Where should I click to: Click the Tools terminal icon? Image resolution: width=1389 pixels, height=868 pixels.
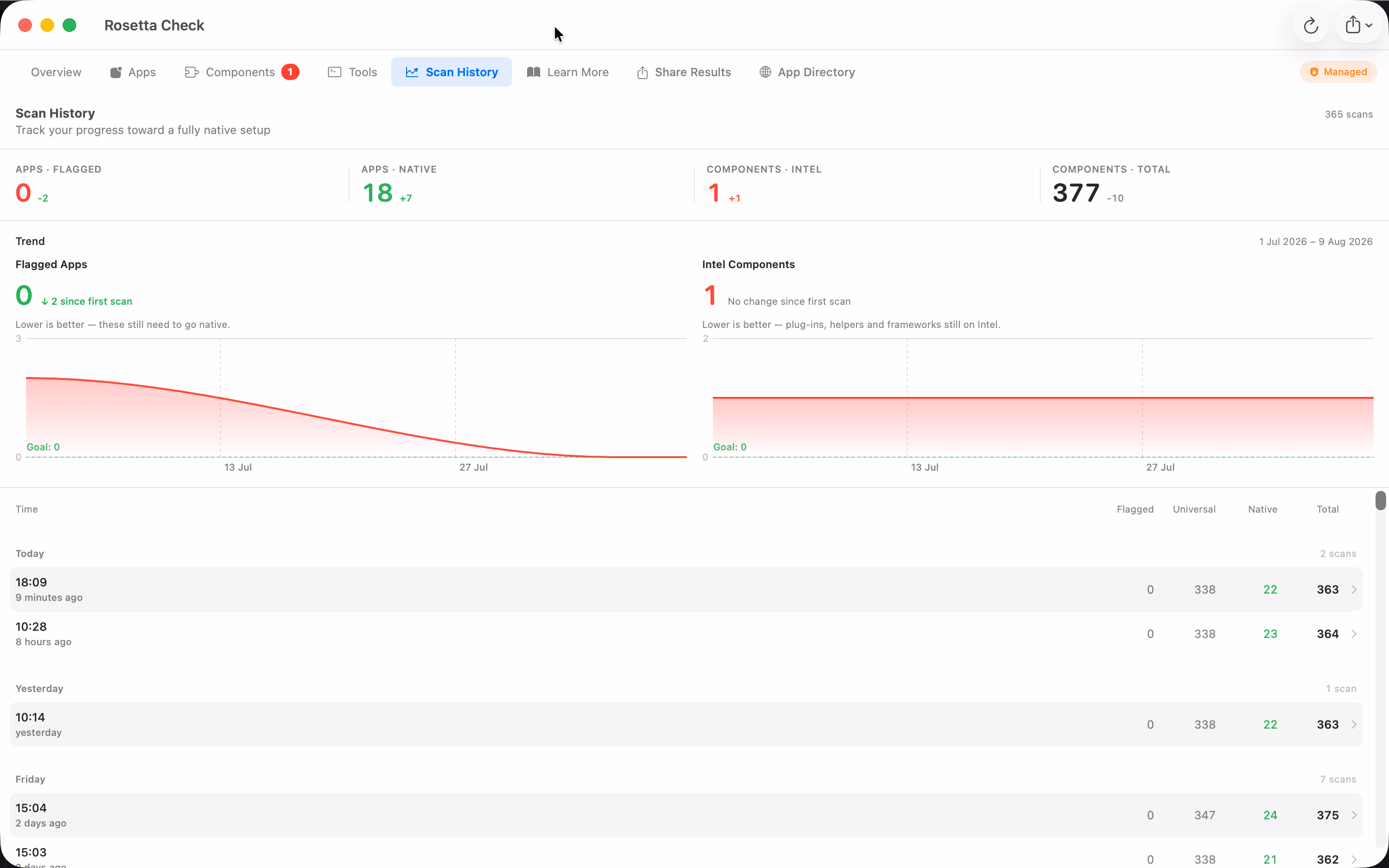pyautogui.click(x=335, y=72)
